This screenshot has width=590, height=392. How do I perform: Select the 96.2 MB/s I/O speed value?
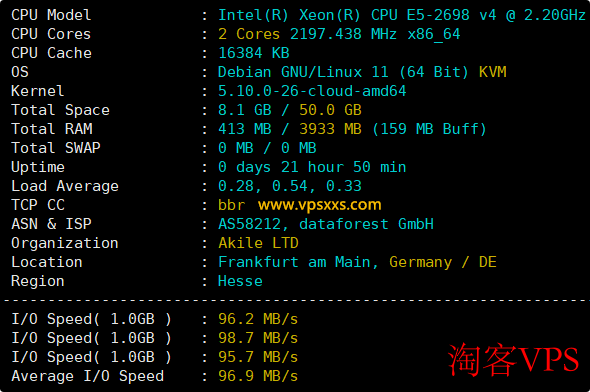pos(258,319)
